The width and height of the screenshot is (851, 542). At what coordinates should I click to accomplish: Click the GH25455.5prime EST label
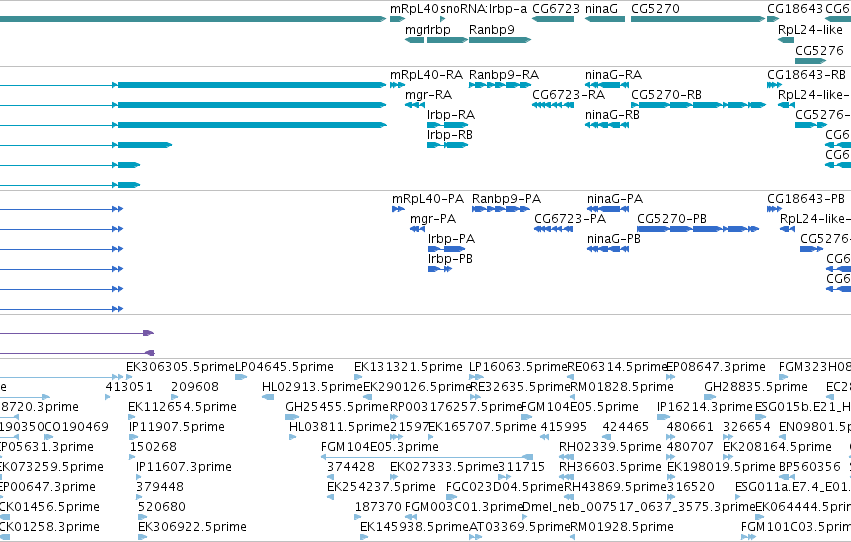pyautogui.click(x=337, y=407)
